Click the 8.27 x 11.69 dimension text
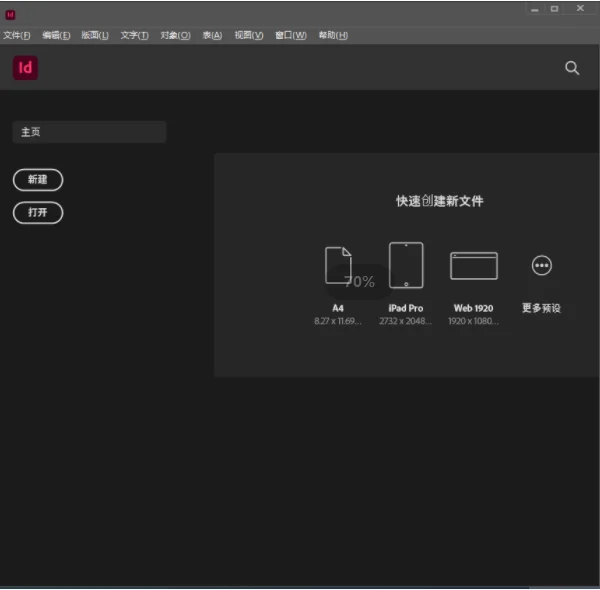This screenshot has height=590, width=600. point(338,321)
